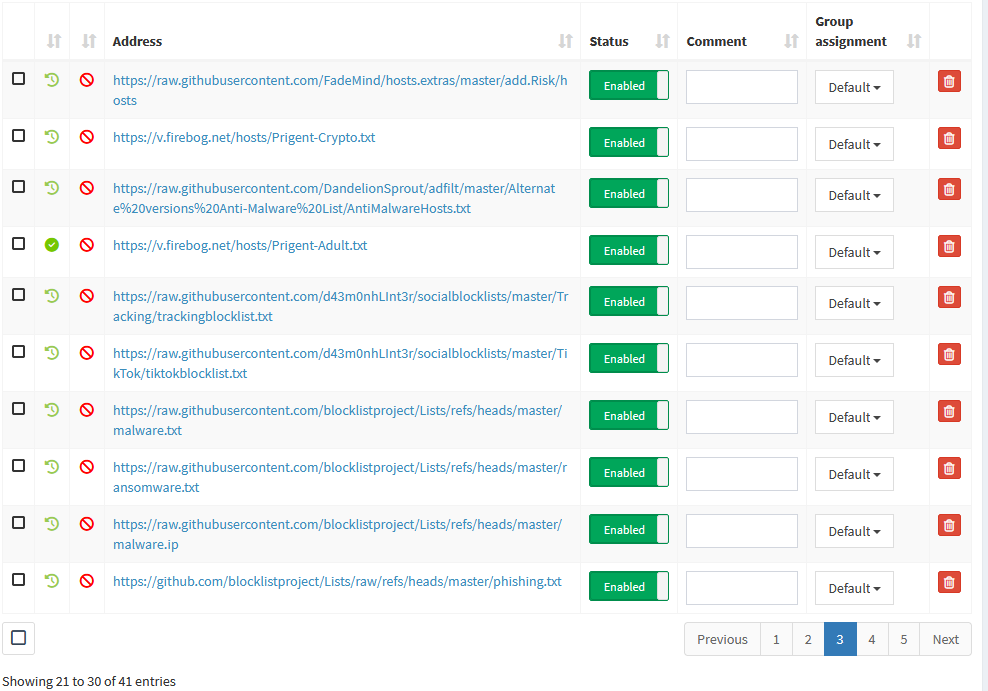The height and width of the screenshot is (691, 988).
Task: Click the trash icon for phishing.txt row
Action: [949, 582]
